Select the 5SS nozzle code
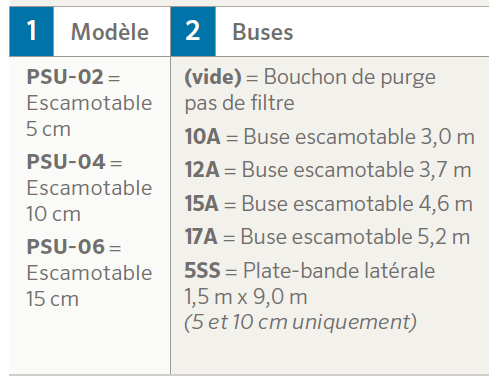 pyautogui.click(x=202, y=270)
